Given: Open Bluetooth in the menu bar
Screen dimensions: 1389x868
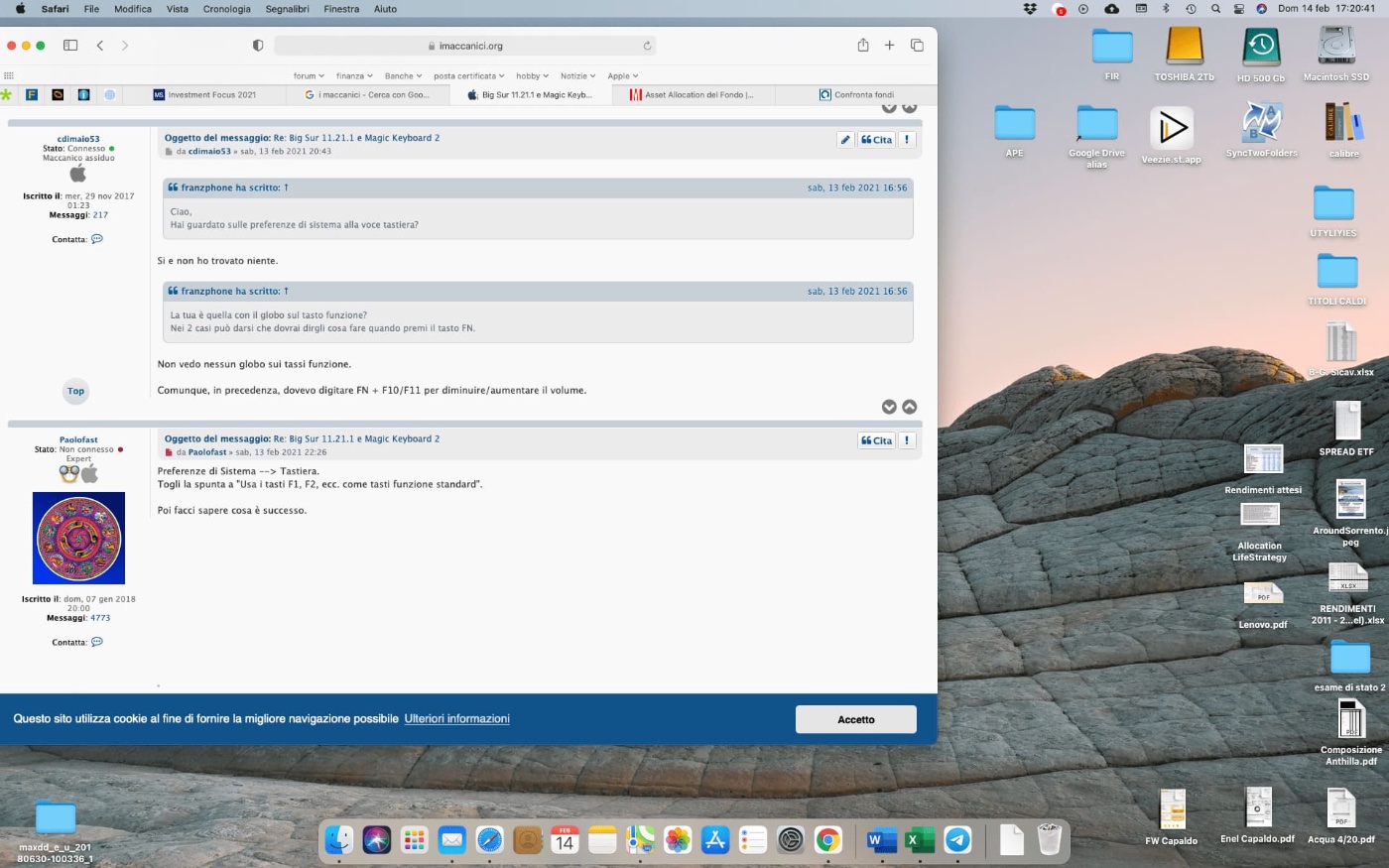Looking at the screenshot, I should pyautogui.click(x=1166, y=9).
